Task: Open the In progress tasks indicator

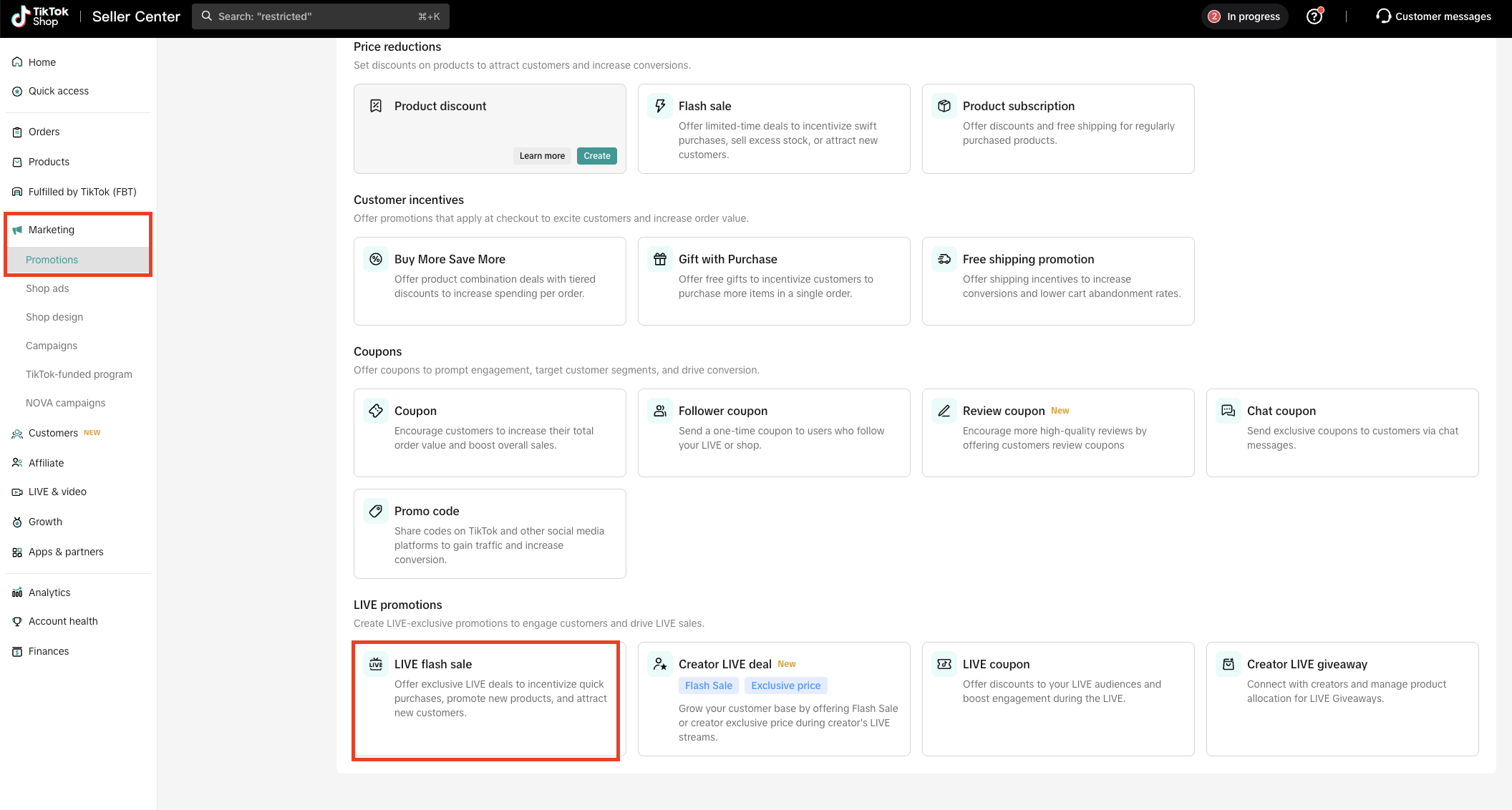Action: pos(1245,16)
